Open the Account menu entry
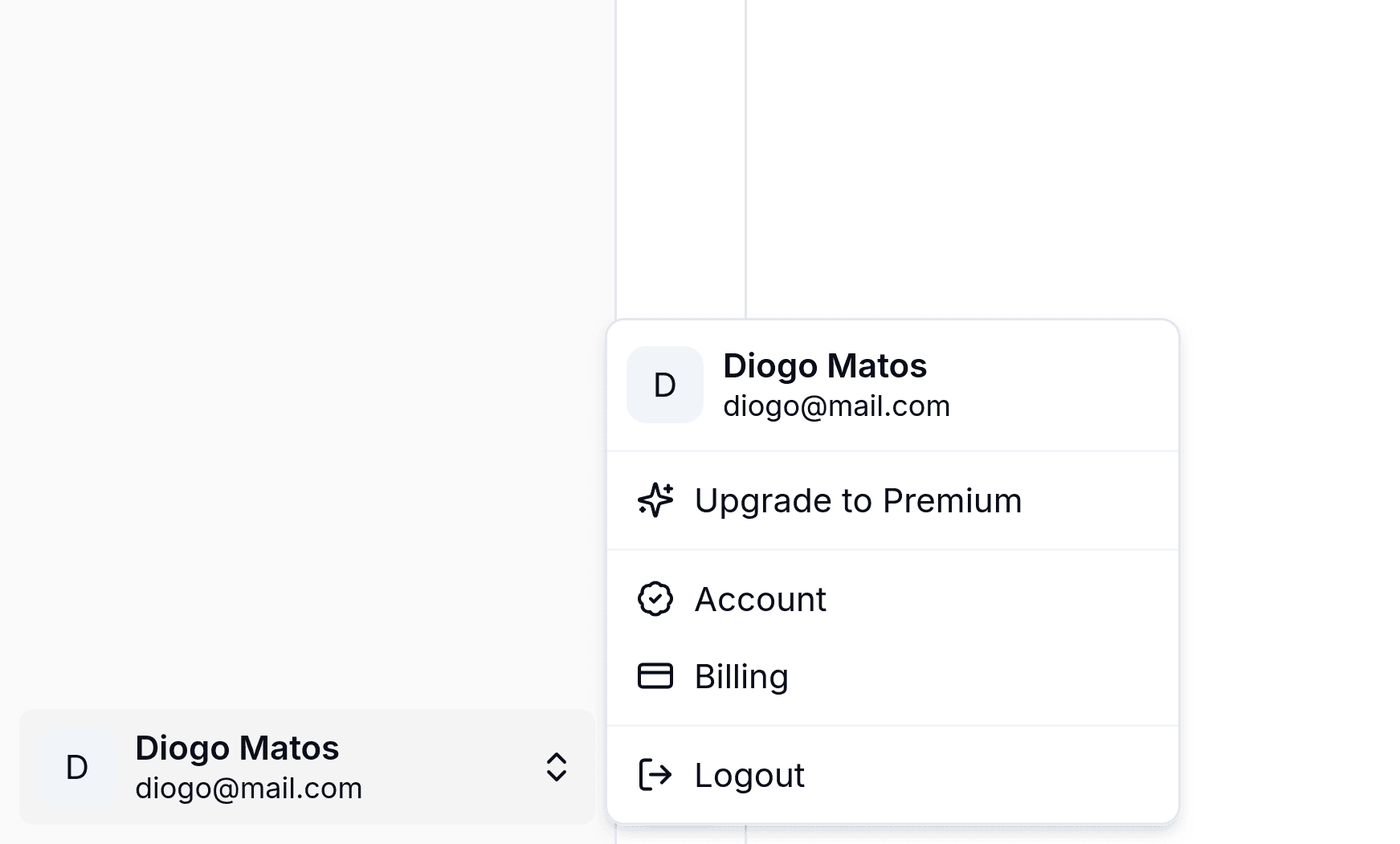The height and width of the screenshot is (844, 1400). point(892,599)
